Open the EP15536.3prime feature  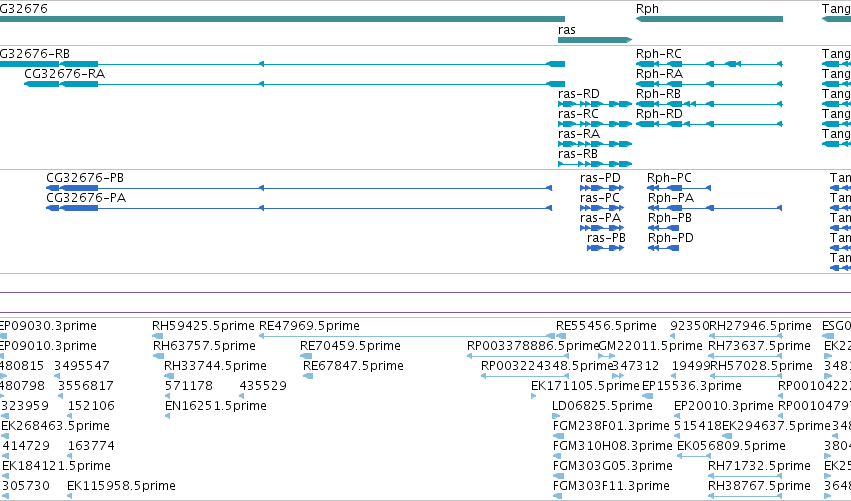click(x=691, y=386)
